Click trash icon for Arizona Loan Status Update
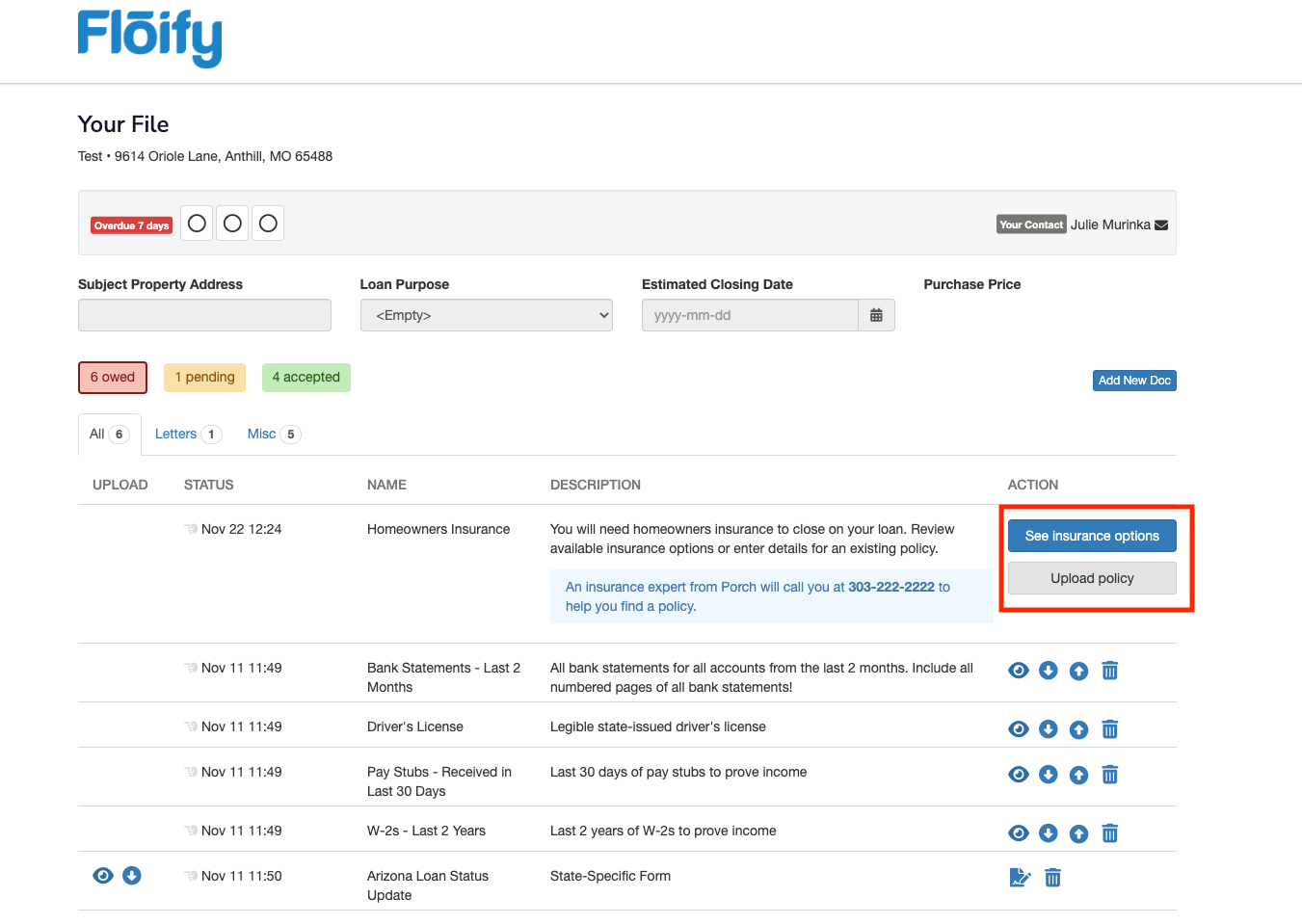The width and height of the screenshot is (1302, 924). [1052, 878]
